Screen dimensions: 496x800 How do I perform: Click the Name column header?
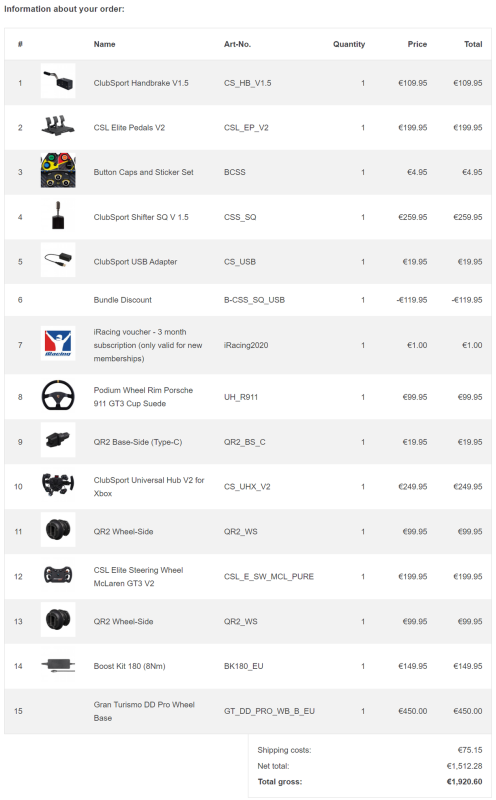pos(105,44)
